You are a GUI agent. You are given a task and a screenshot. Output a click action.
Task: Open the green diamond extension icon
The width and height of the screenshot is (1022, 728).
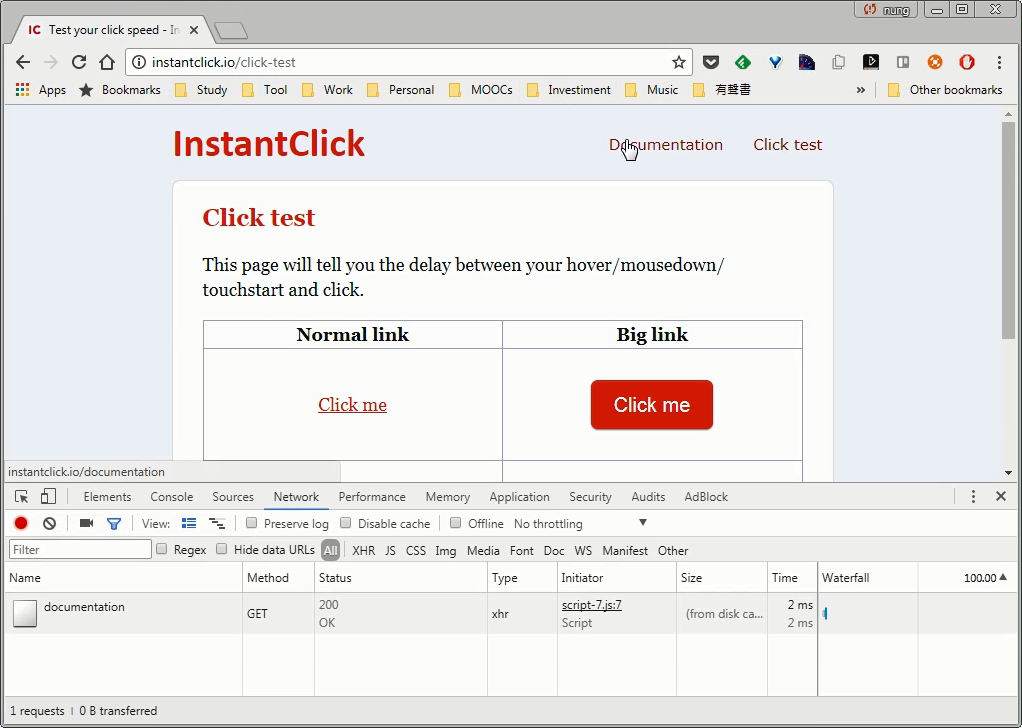[x=742, y=62]
